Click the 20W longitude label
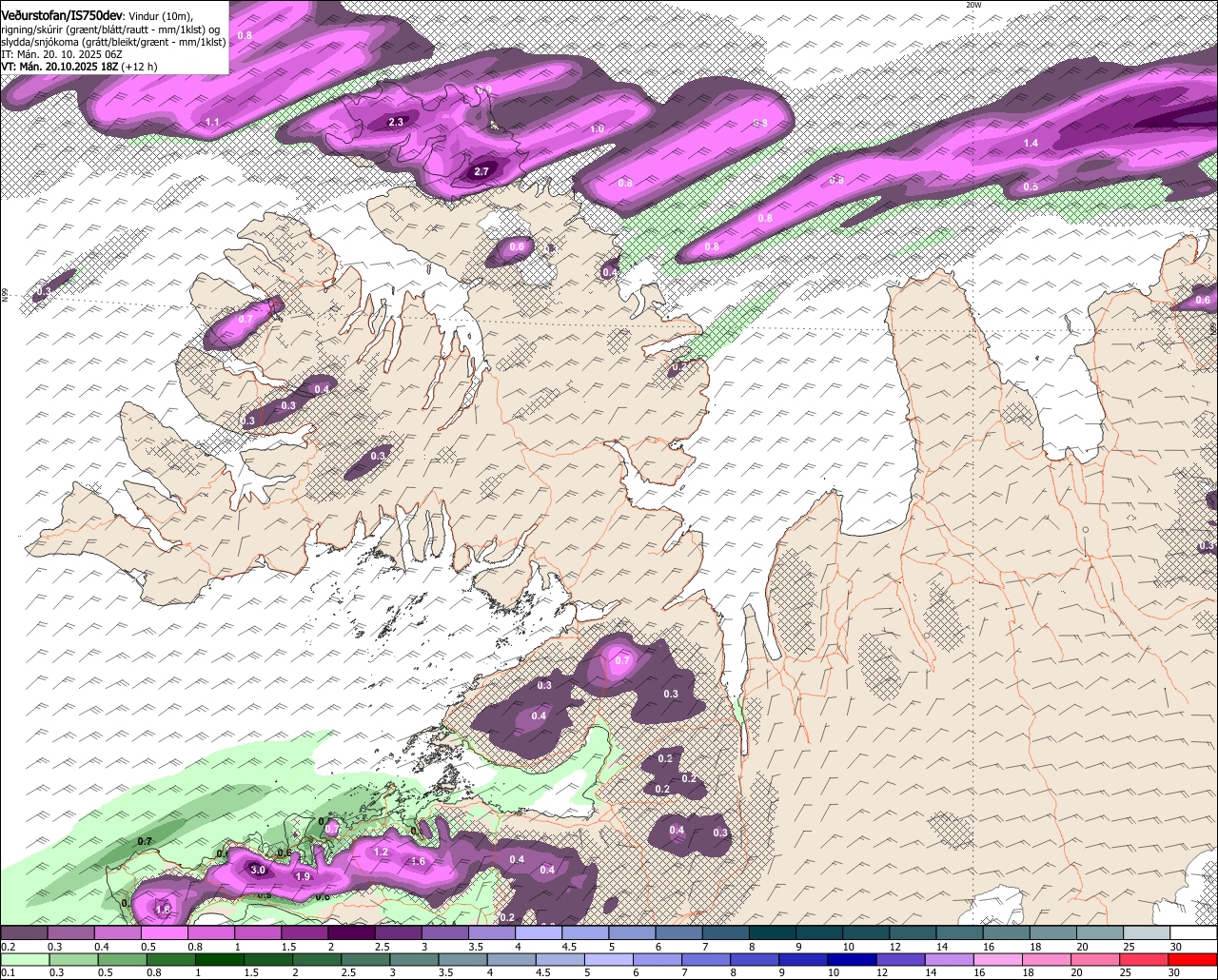This screenshot has width=1218, height=980. click(x=972, y=5)
